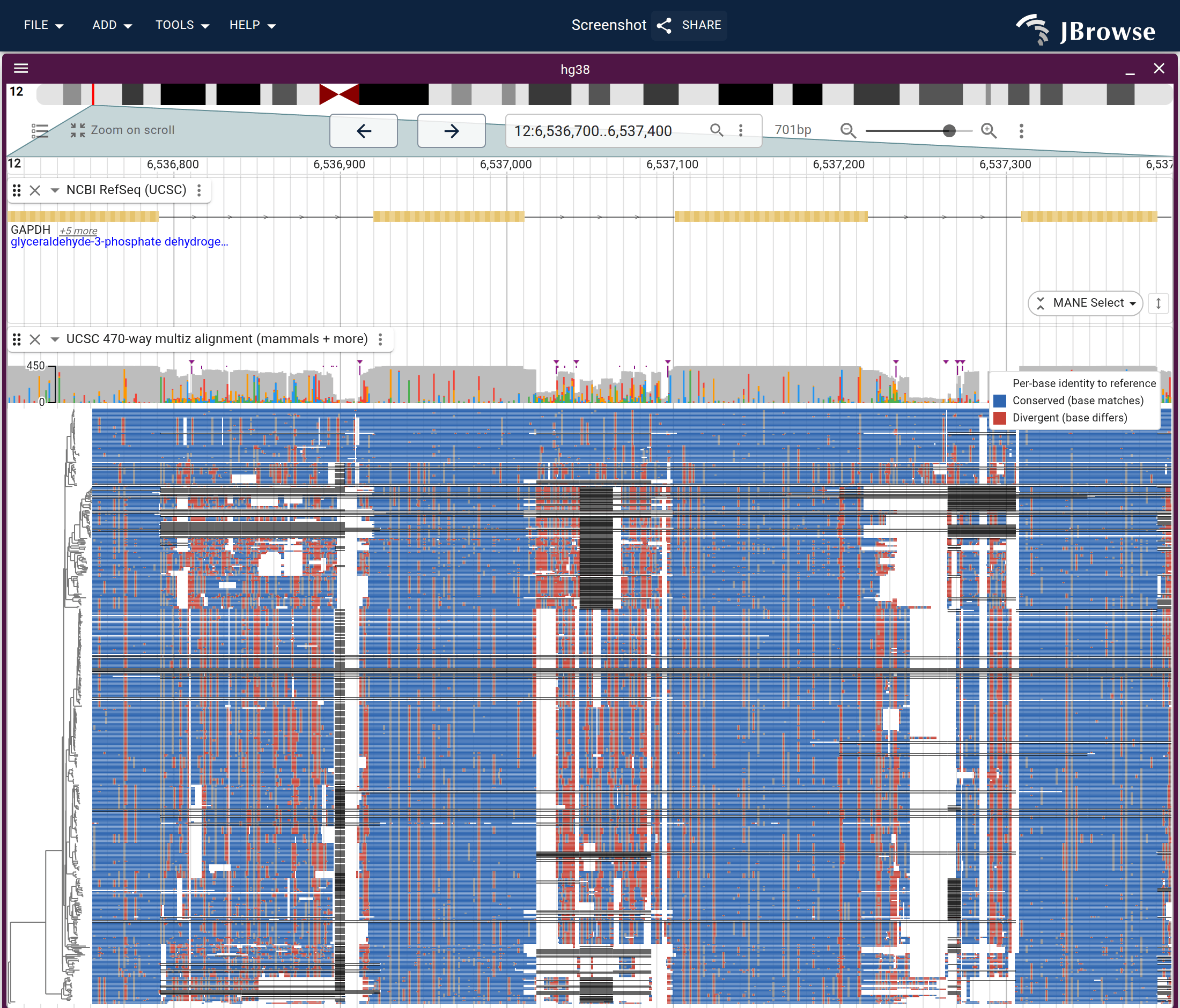Grab the NCBI RefSeq track drag handle
The image size is (1180, 1008).
coord(17,190)
